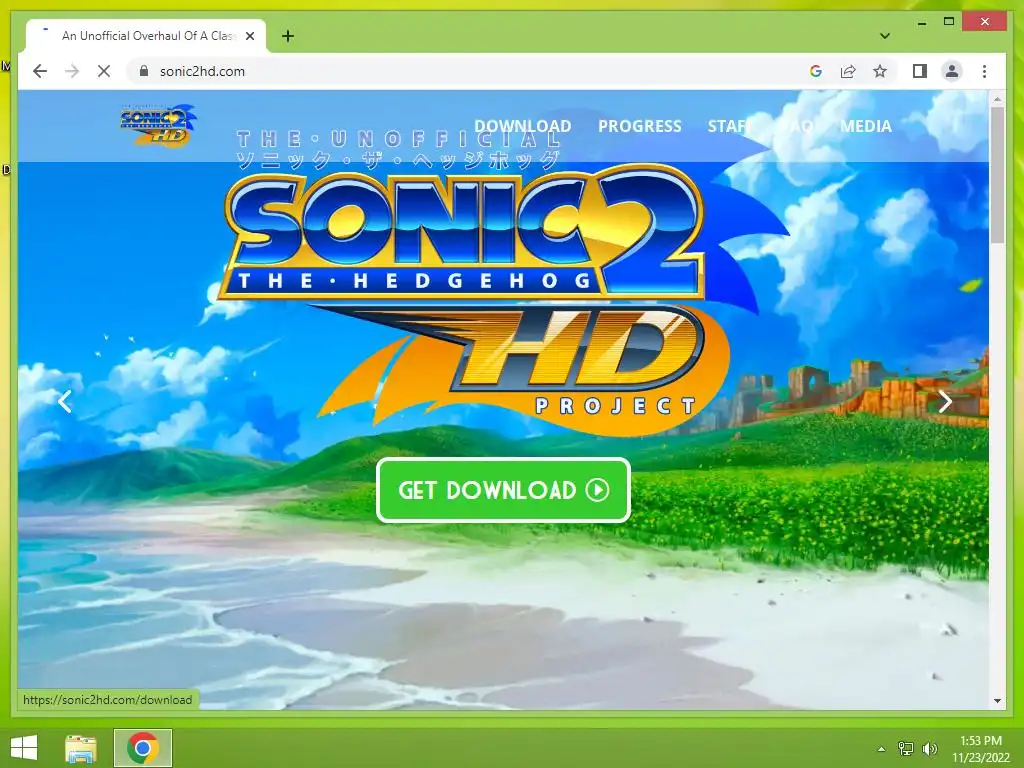This screenshot has height=768, width=1024.
Task: Click the Chrome taskbar icon
Action: (x=143, y=748)
